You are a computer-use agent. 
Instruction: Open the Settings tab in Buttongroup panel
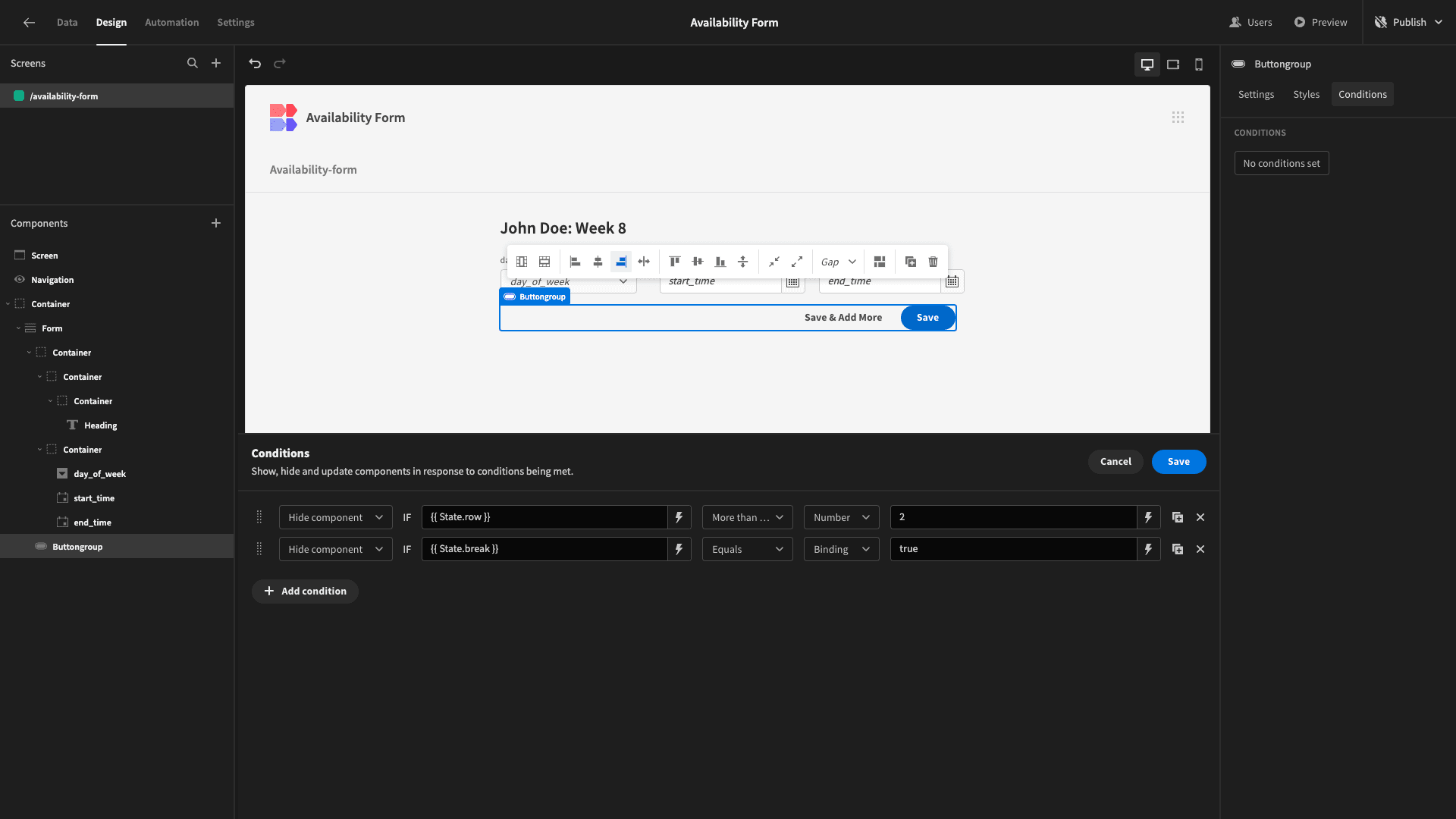[1257, 95]
